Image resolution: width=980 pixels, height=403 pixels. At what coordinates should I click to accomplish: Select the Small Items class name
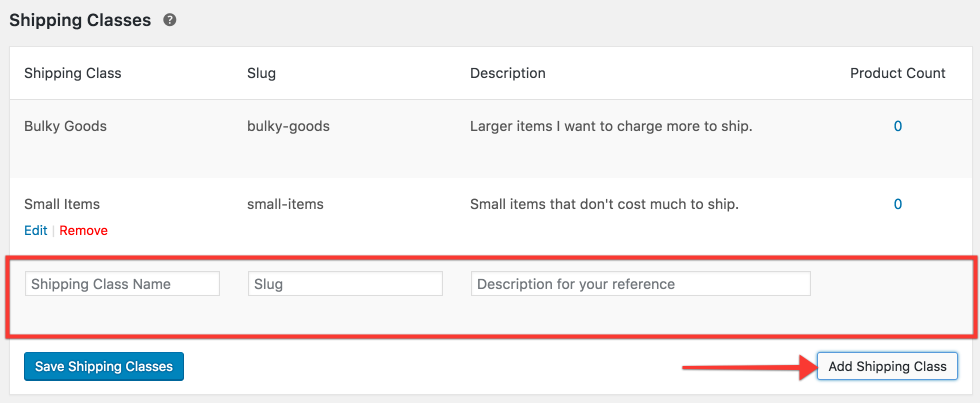pos(62,204)
